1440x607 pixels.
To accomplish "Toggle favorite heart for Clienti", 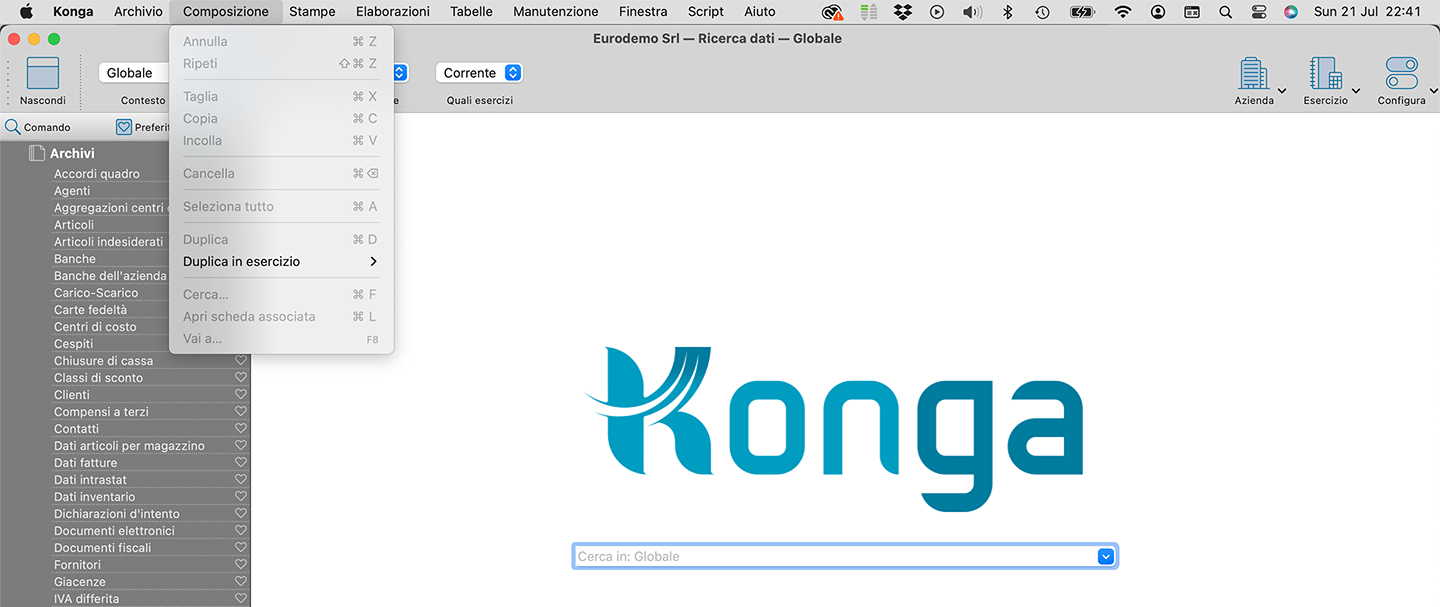I will tap(241, 395).
